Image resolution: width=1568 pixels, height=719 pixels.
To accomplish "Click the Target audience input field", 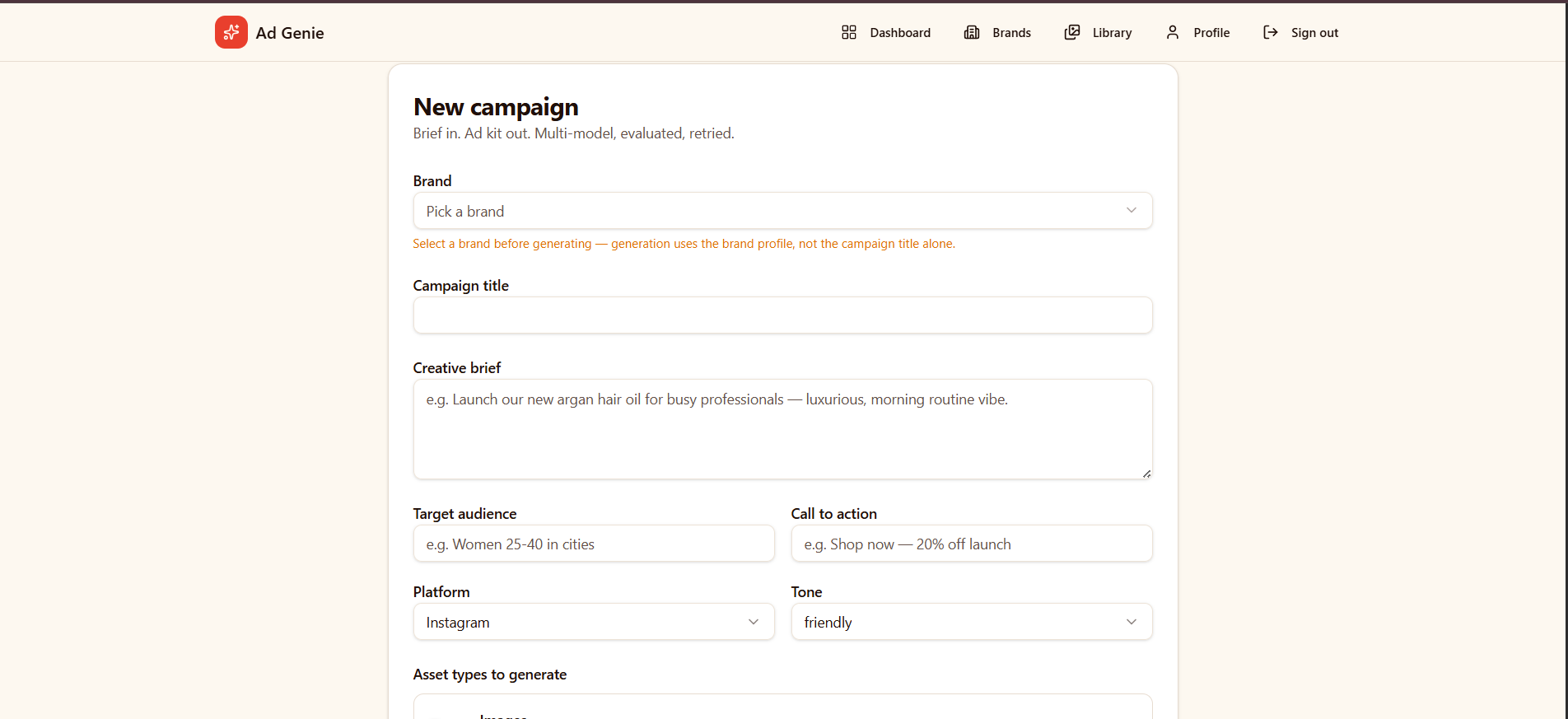I will (x=594, y=544).
